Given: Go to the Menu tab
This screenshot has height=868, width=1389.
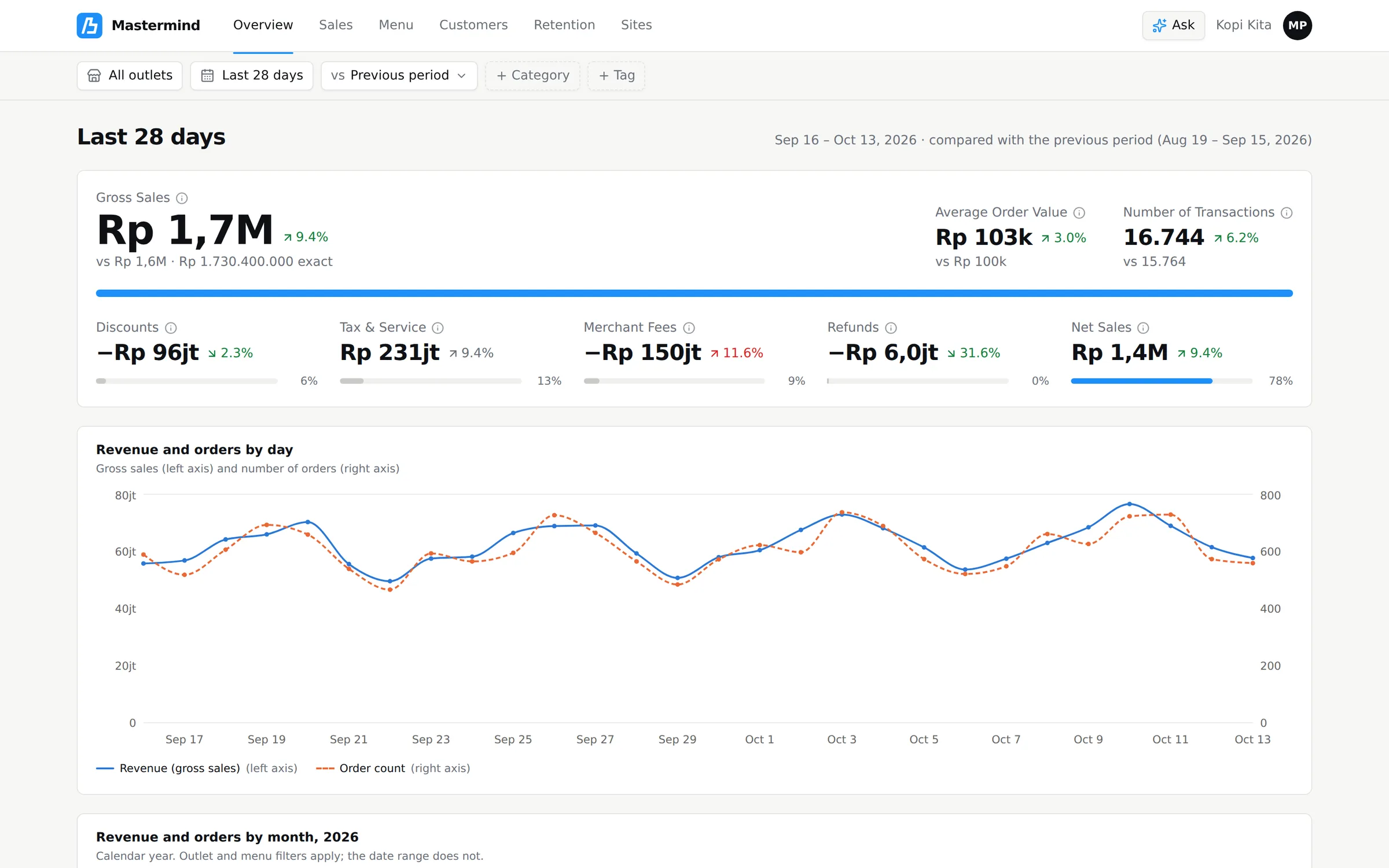Looking at the screenshot, I should click(x=396, y=25).
